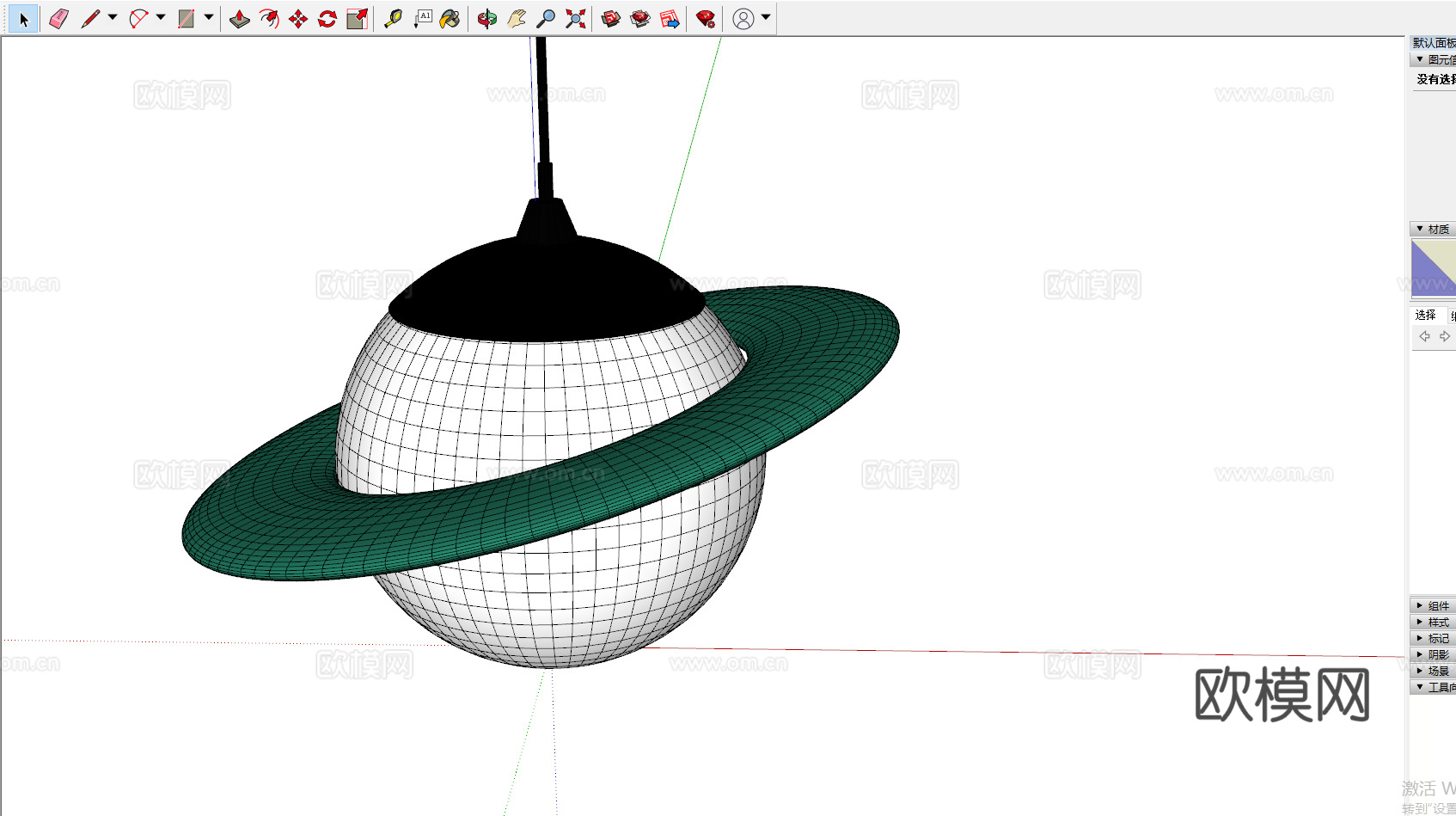
Task: Switch to the Orbit tool
Action: coord(487,19)
